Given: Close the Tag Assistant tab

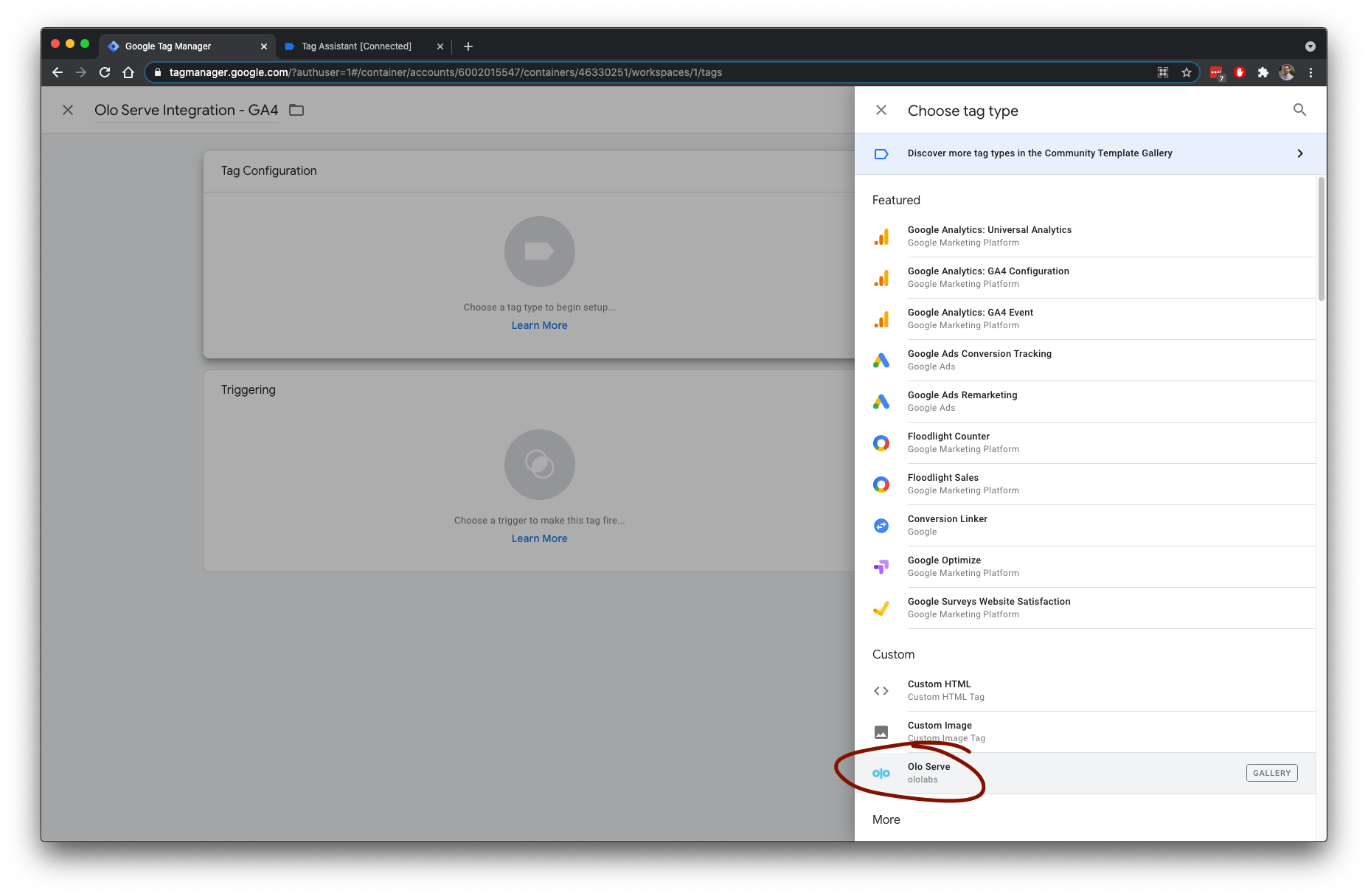Looking at the screenshot, I should coord(440,46).
